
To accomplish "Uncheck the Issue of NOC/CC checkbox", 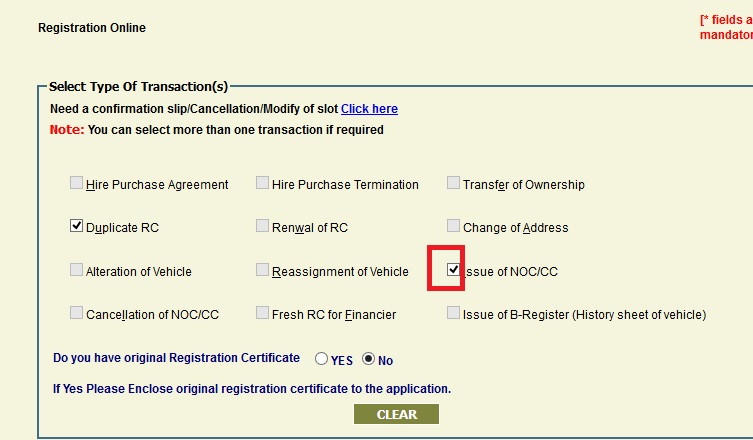I will coord(454,270).
